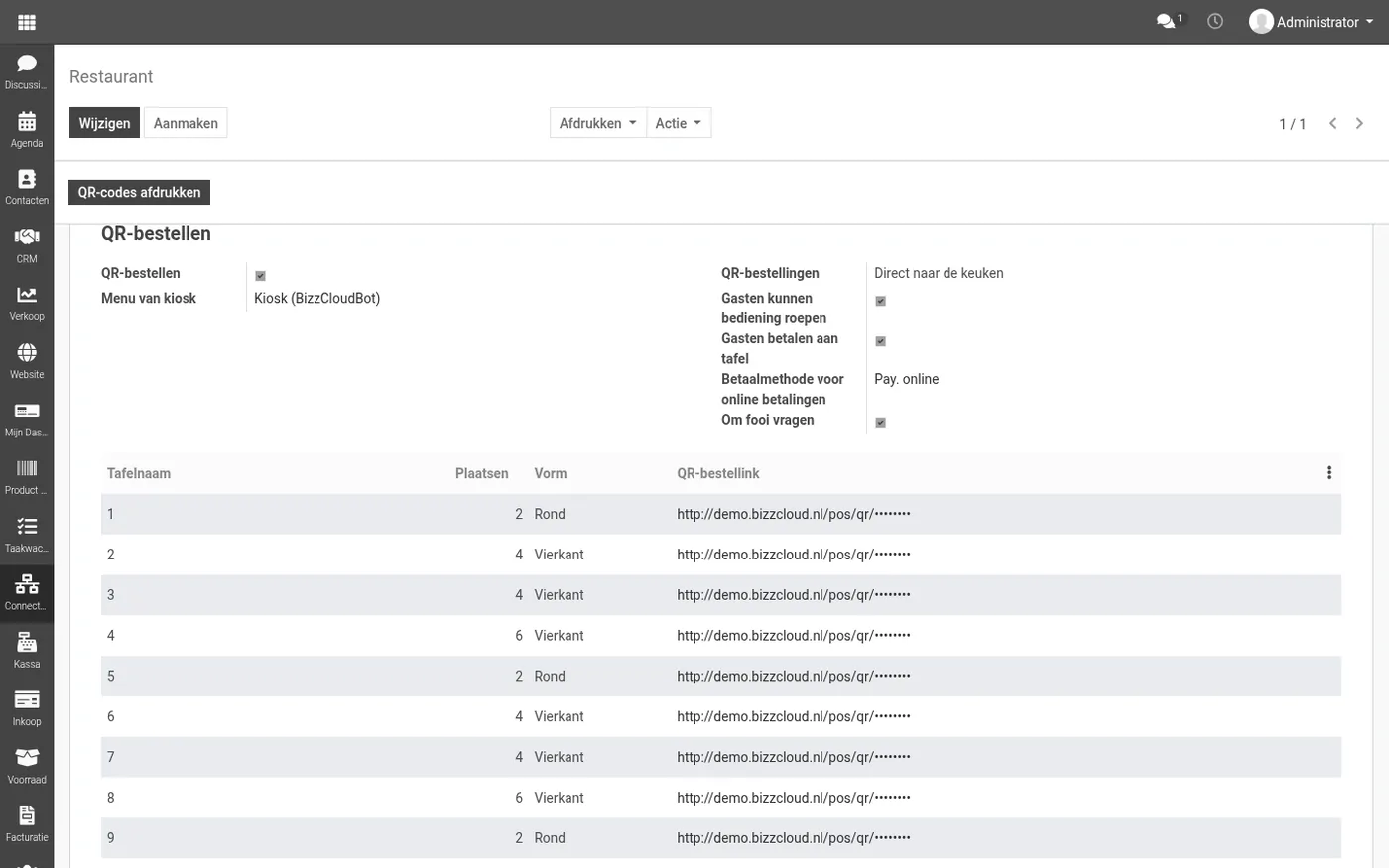
Task: Open table column options kebab menu
Action: pos(1329,473)
